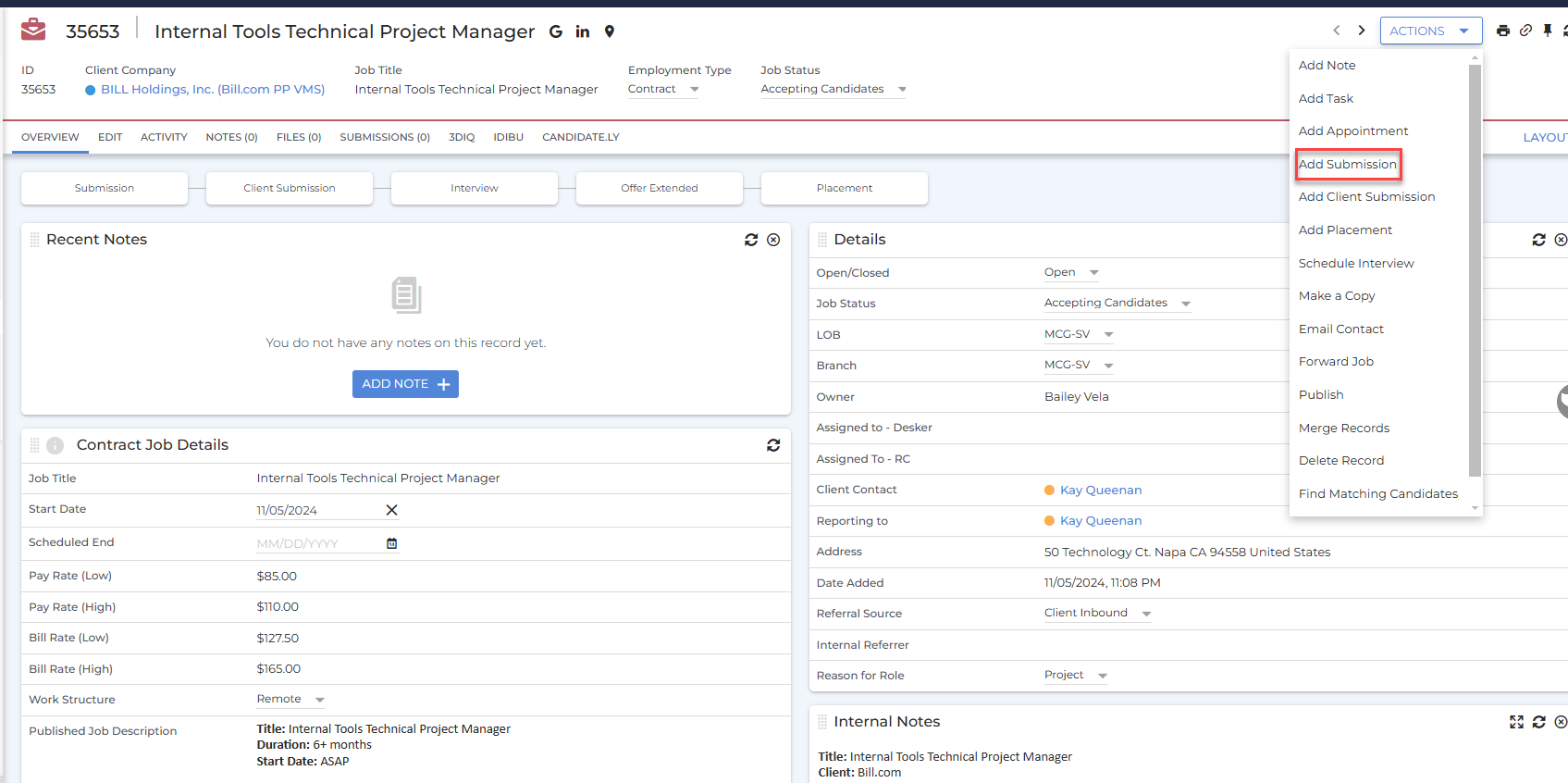This screenshot has width=1568, height=783.
Task: Switch to the ACTIVITY tab
Action: [x=164, y=137]
